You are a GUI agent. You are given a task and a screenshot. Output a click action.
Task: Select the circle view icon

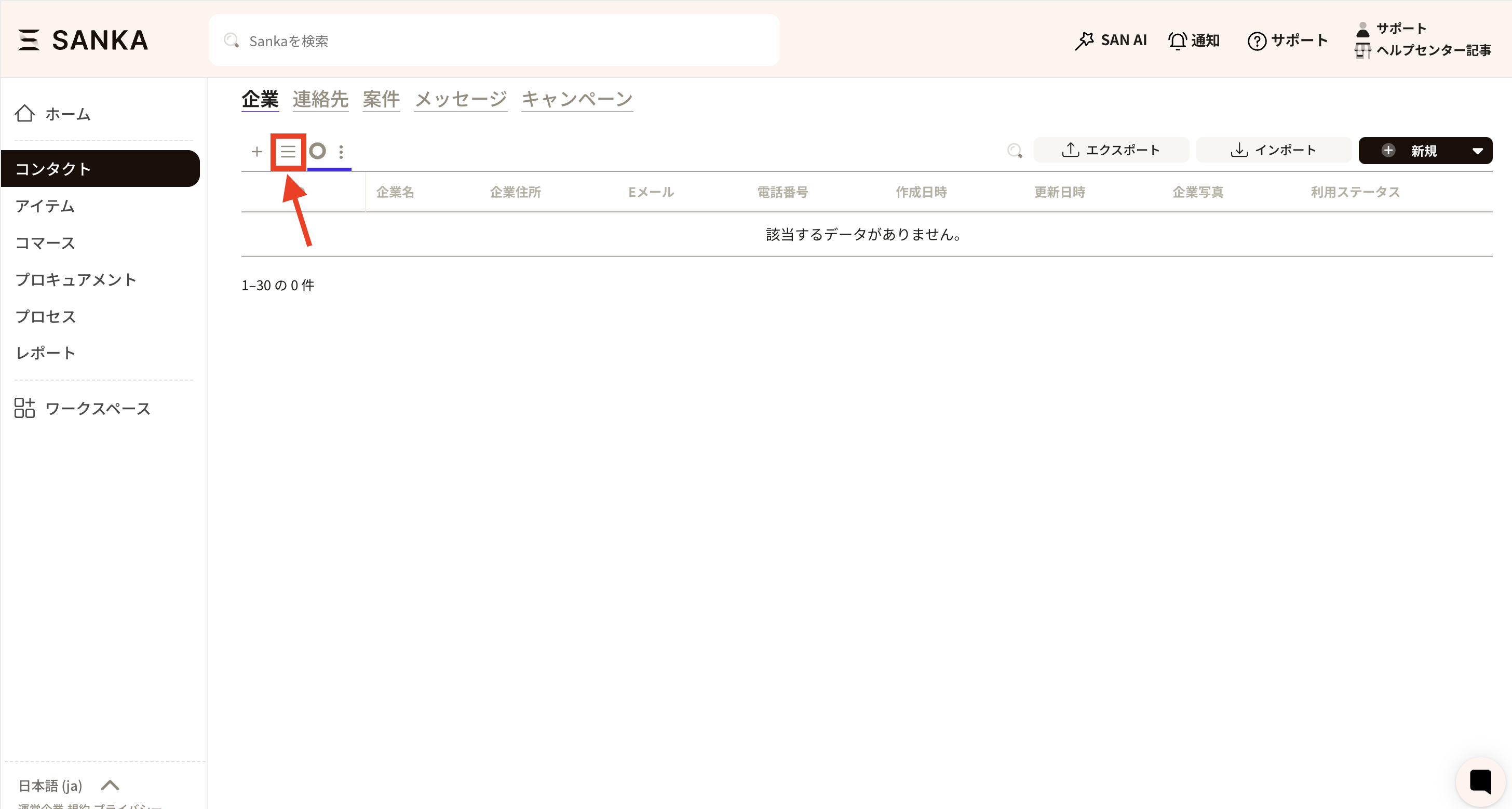(318, 151)
